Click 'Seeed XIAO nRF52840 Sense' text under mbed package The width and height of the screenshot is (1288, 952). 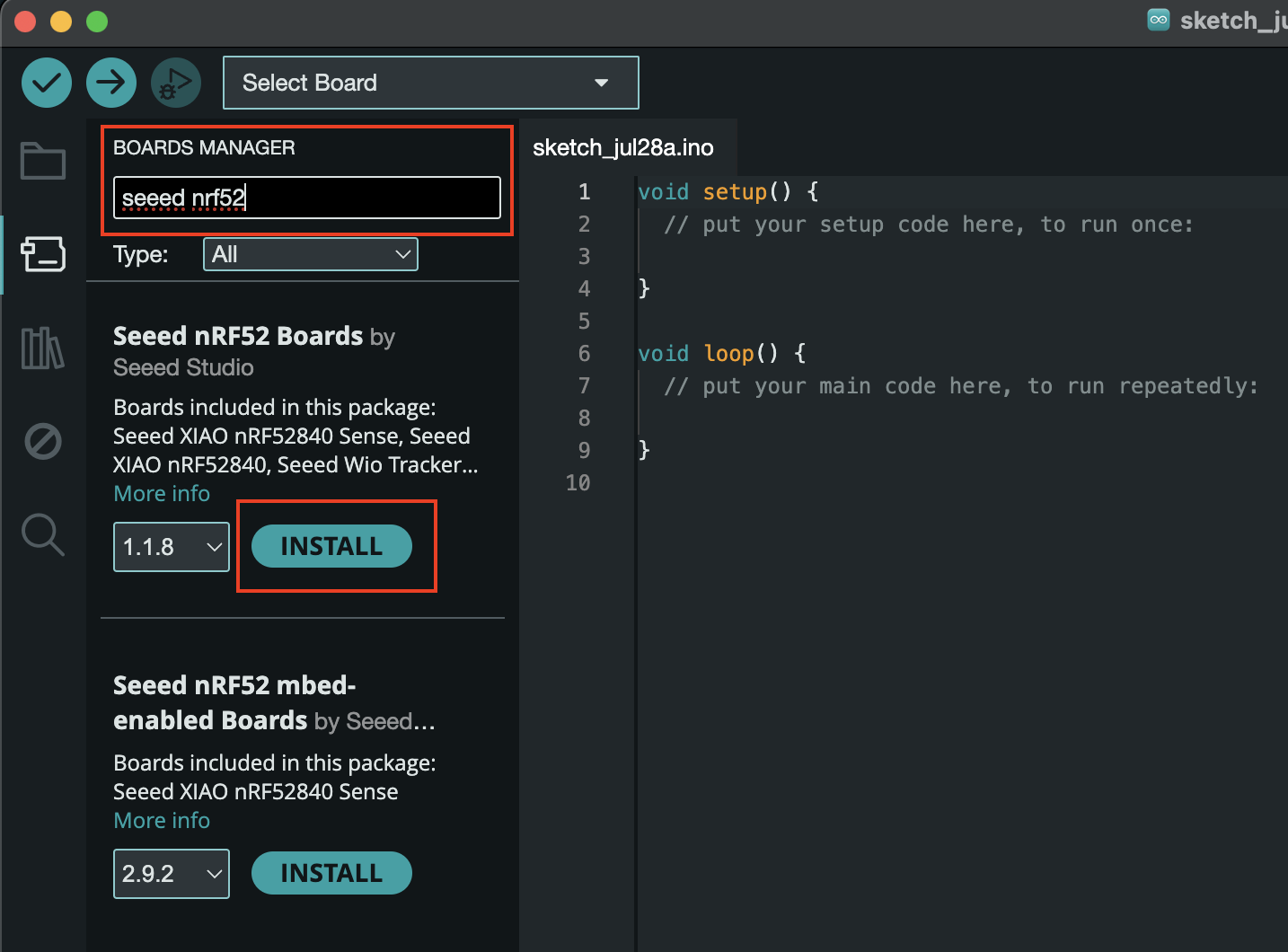coord(256,791)
